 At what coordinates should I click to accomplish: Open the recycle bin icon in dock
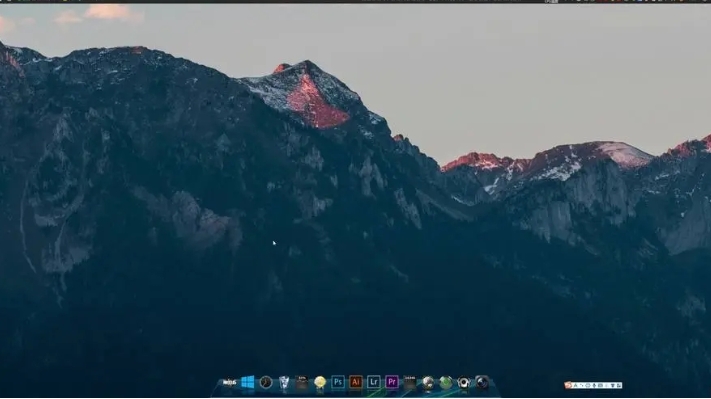click(x=284, y=383)
